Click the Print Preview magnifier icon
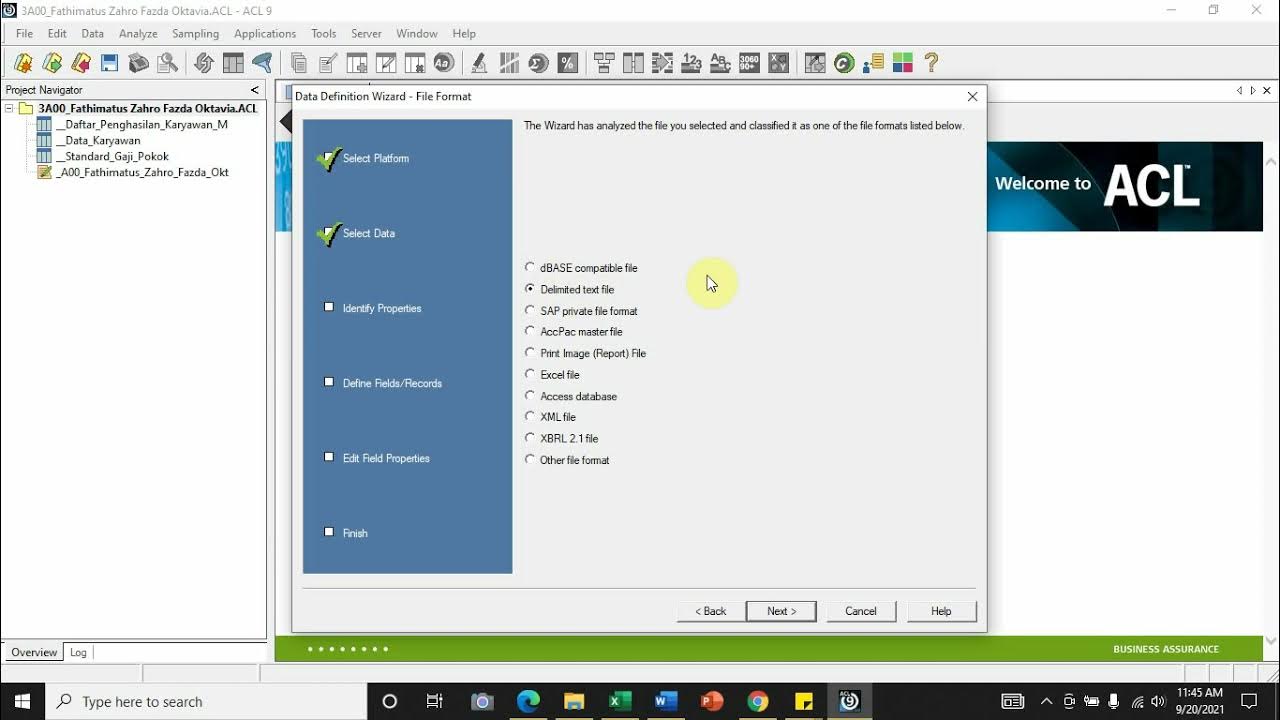 [168, 63]
